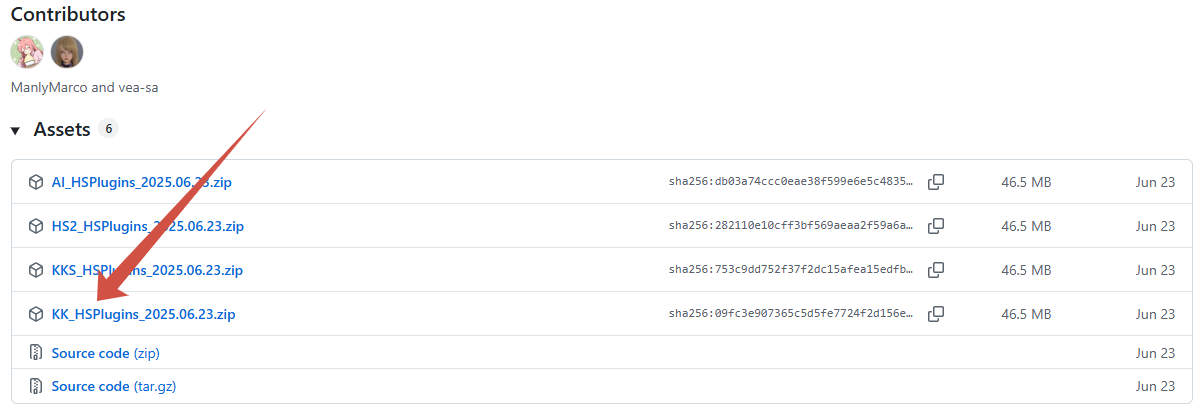Copy sha256 hash for AI_HSPlugins zip
This screenshot has width=1203, height=419.
[x=936, y=182]
